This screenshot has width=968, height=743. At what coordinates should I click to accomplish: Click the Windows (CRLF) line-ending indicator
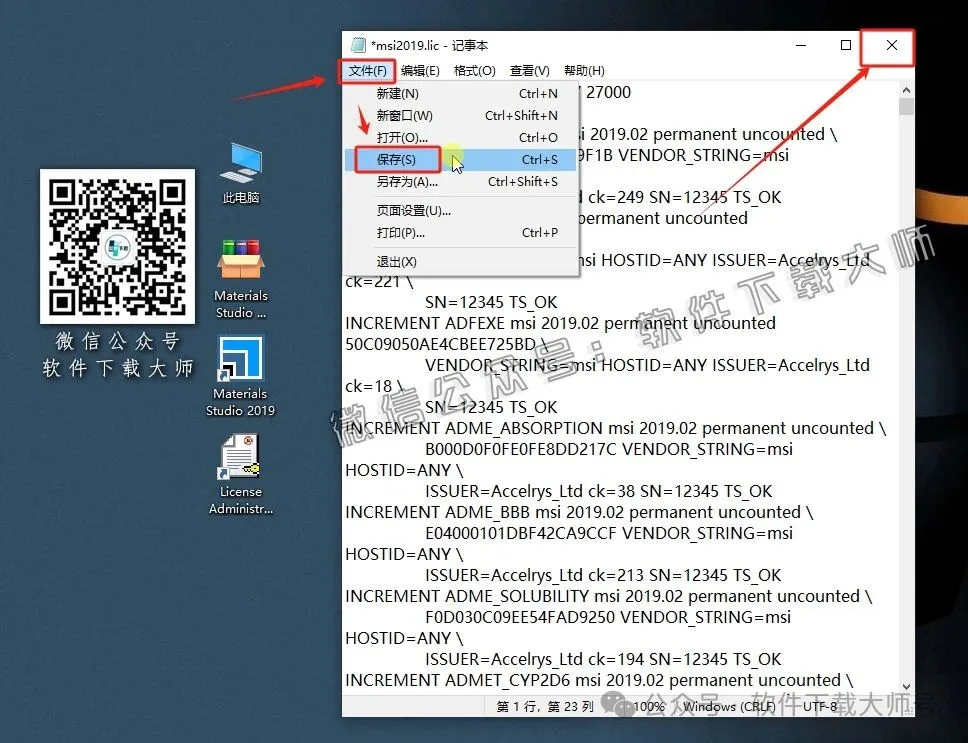[731, 706]
